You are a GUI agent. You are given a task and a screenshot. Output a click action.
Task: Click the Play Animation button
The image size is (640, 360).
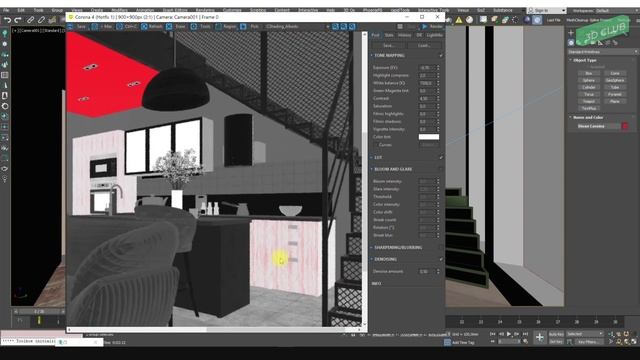[x=509, y=334]
